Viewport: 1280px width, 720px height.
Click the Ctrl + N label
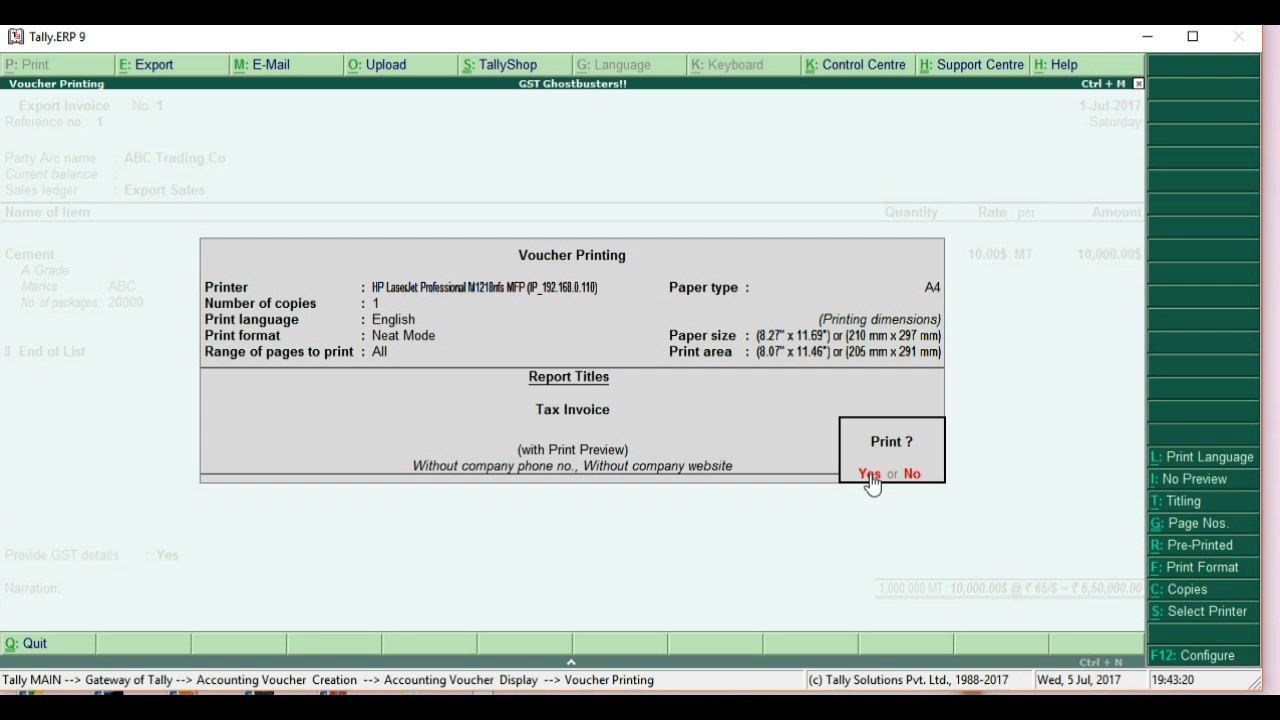[x=1102, y=662]
